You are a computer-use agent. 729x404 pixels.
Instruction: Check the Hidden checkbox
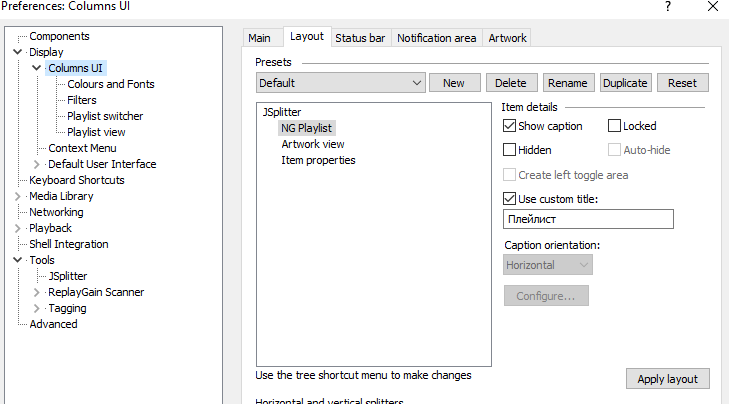click(510, 150)
